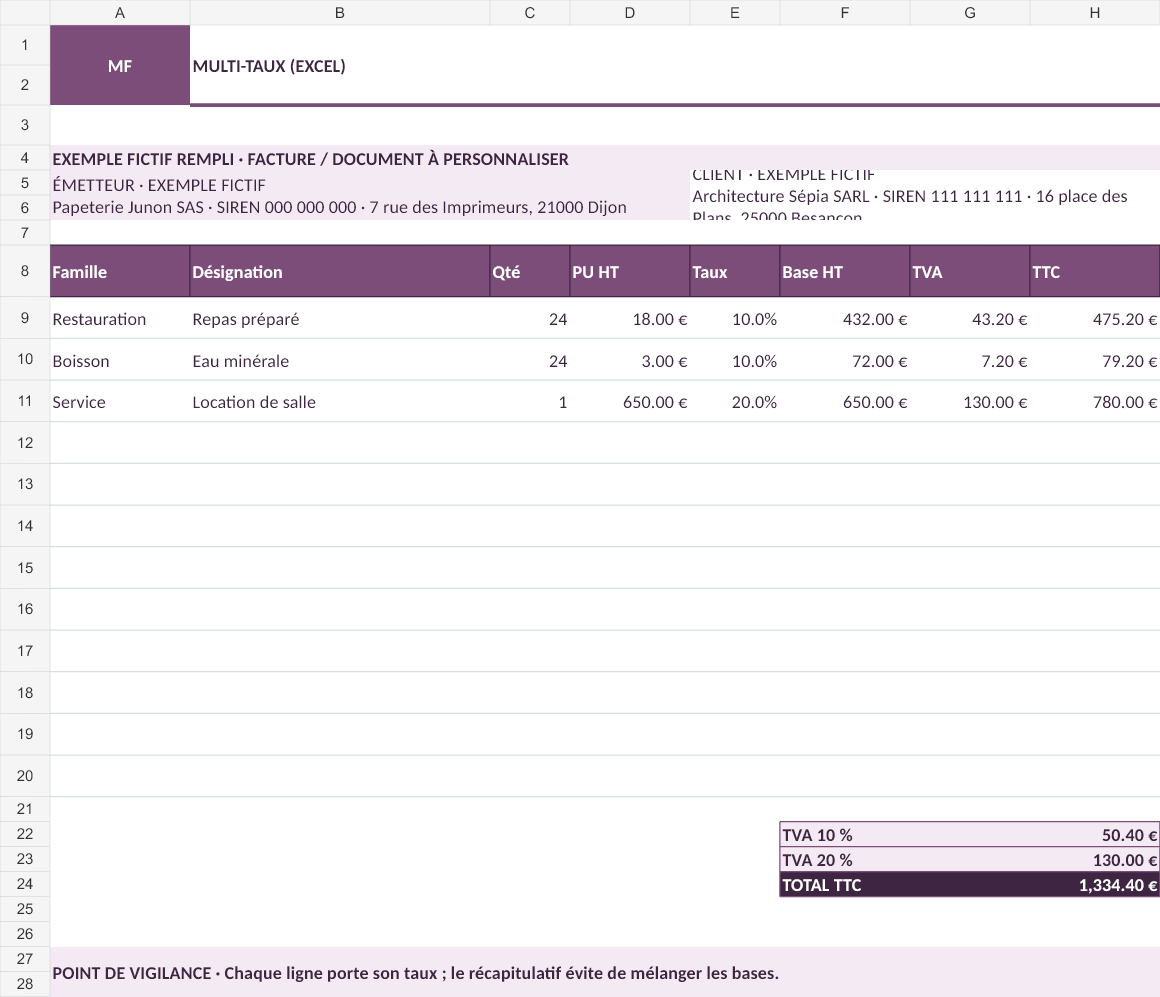Select row 24 header
The height and width of the screenshot is (997, 1160).
tap(24, 884)
